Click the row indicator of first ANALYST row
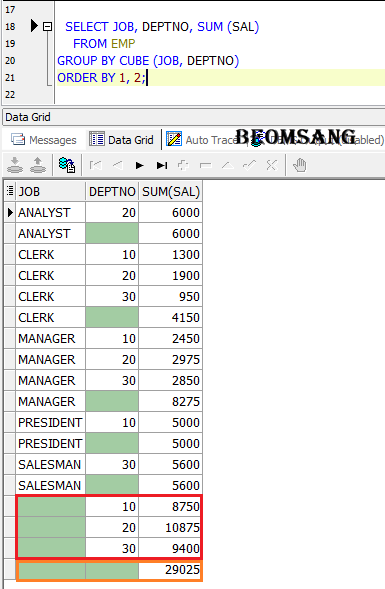The image size is (385, 589). pyautogui.click(x=10, y=213)
